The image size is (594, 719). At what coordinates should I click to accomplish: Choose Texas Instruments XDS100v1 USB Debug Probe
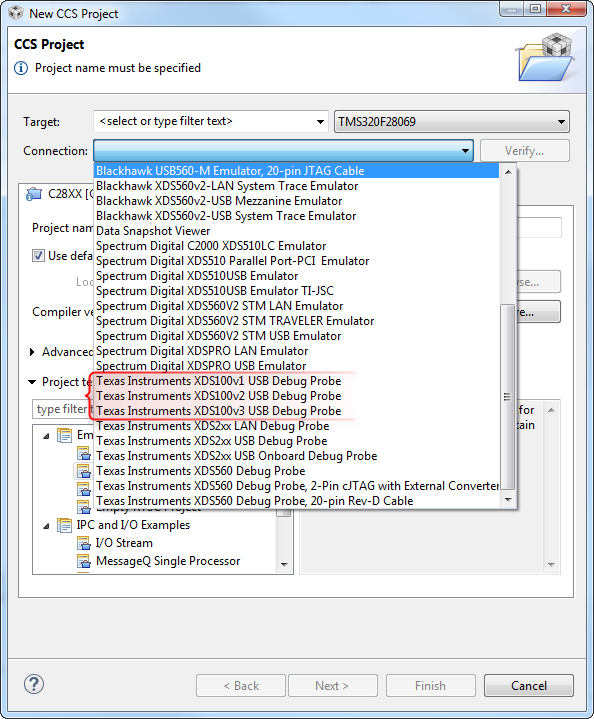click(x=296, y=381)
